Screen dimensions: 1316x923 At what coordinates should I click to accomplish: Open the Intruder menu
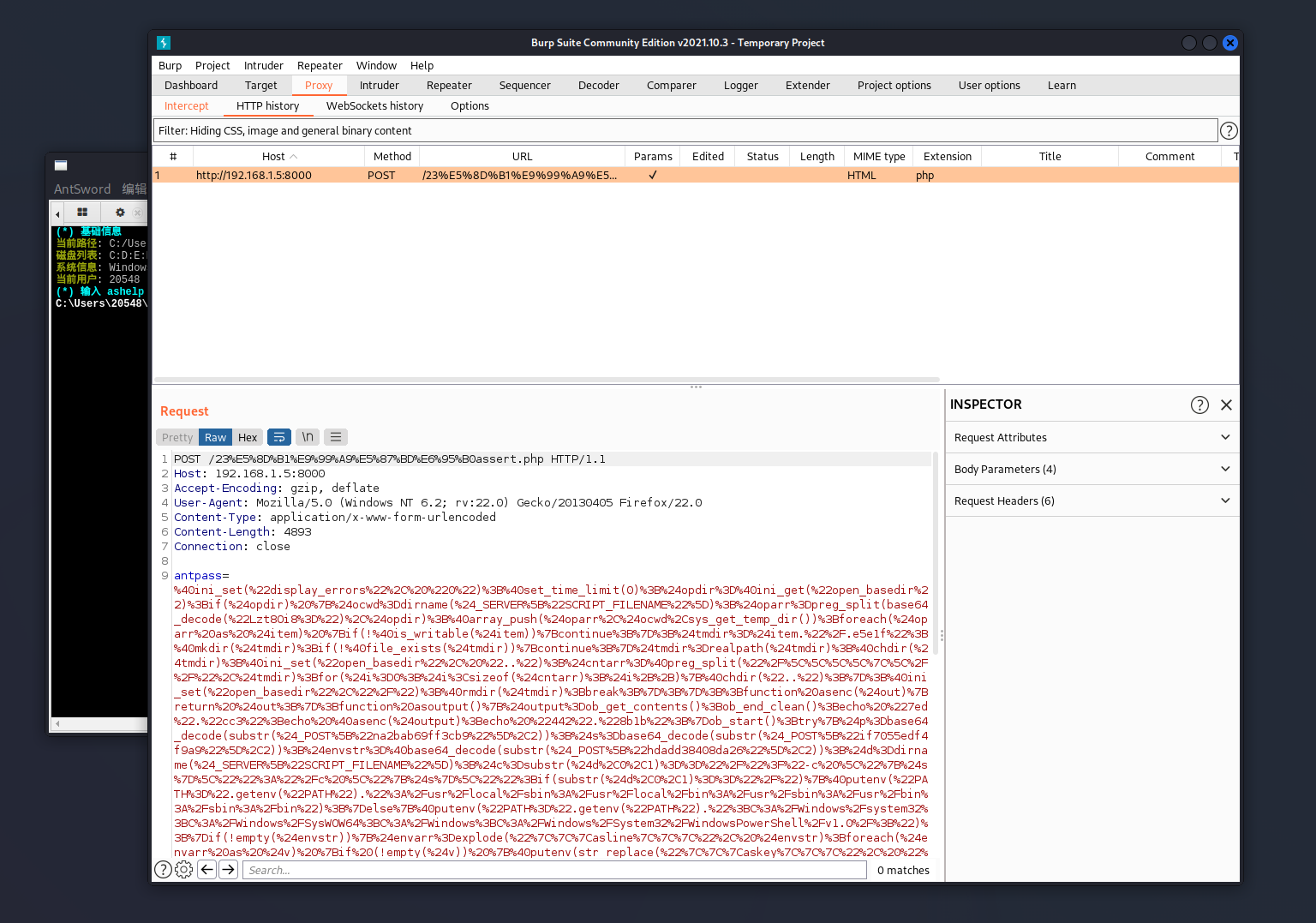(264, 65)
